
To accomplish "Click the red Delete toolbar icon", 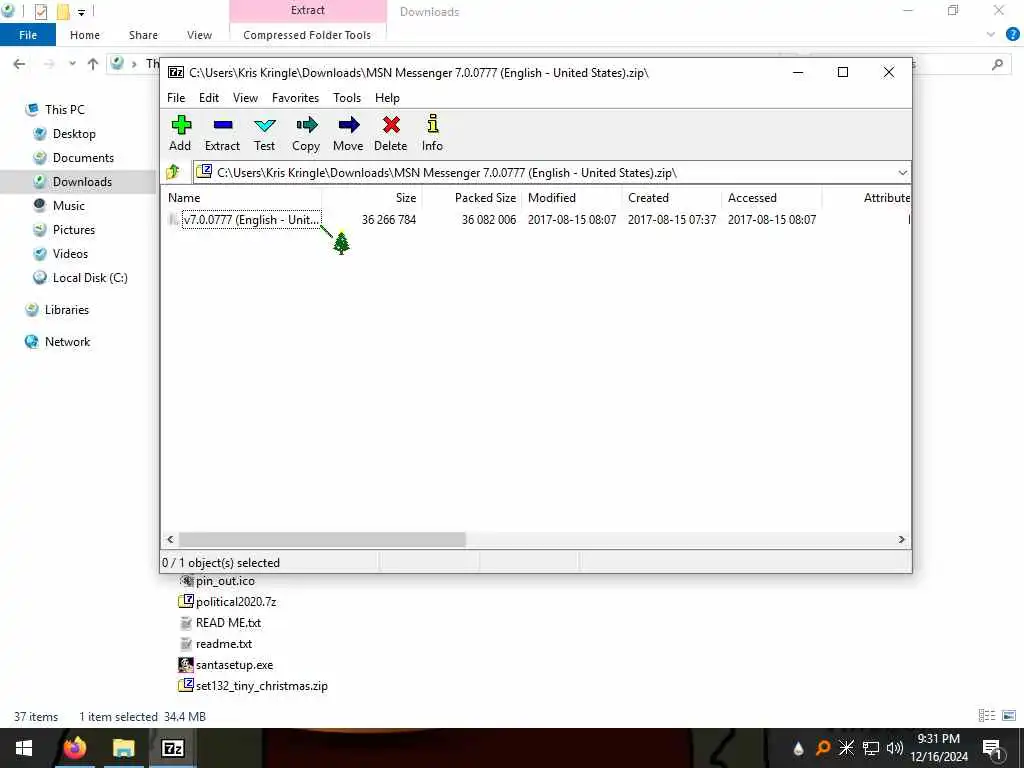I will tap(391, 134).
